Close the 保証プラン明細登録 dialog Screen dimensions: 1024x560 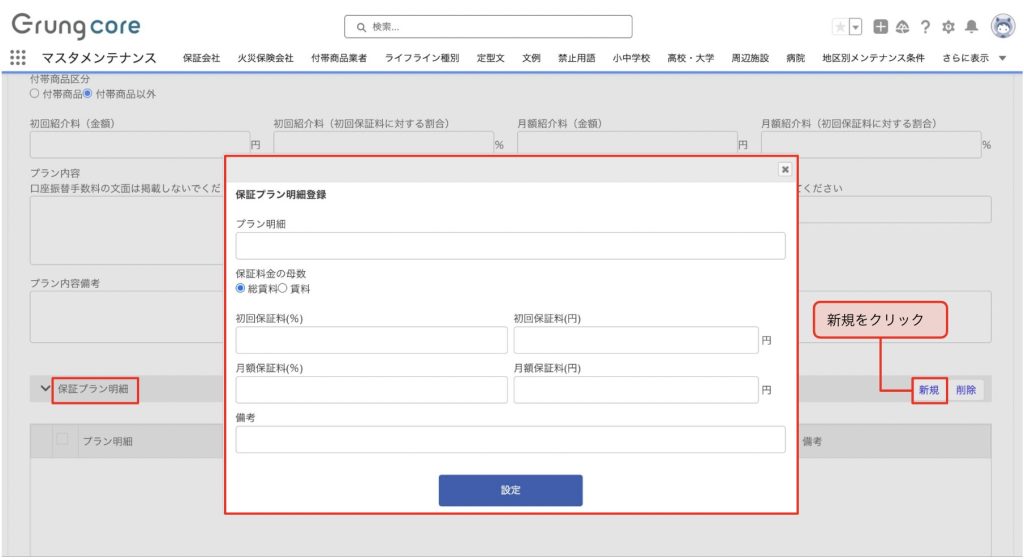click(785, 170)
